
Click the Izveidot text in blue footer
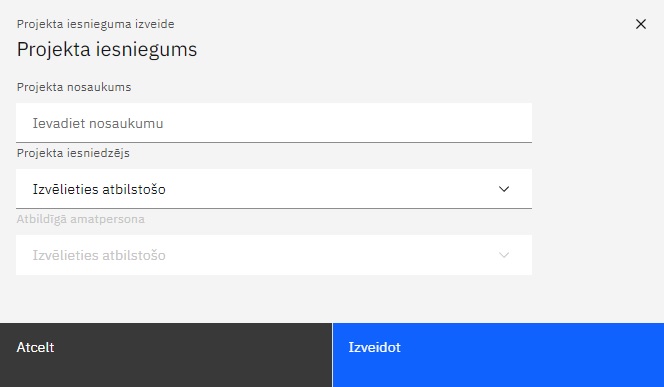[x=374, y=347]
